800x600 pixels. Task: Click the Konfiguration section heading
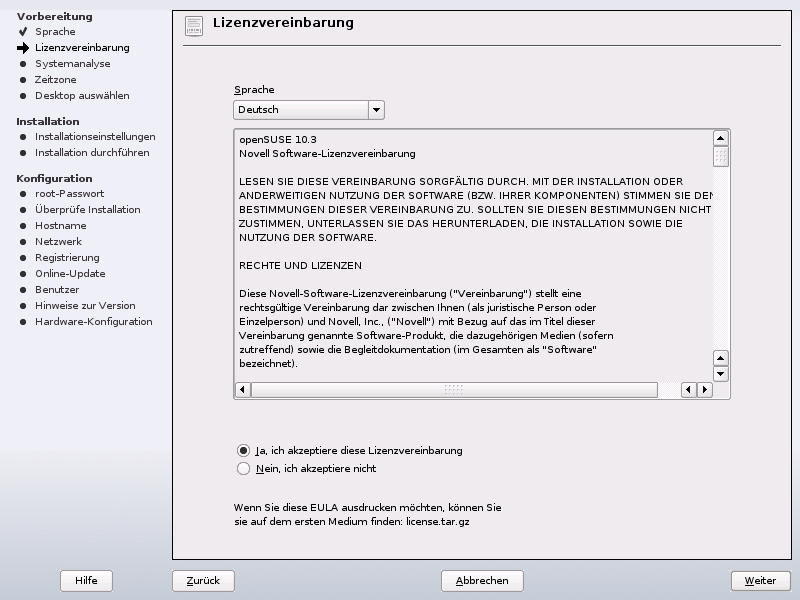[x=54, y=179]
